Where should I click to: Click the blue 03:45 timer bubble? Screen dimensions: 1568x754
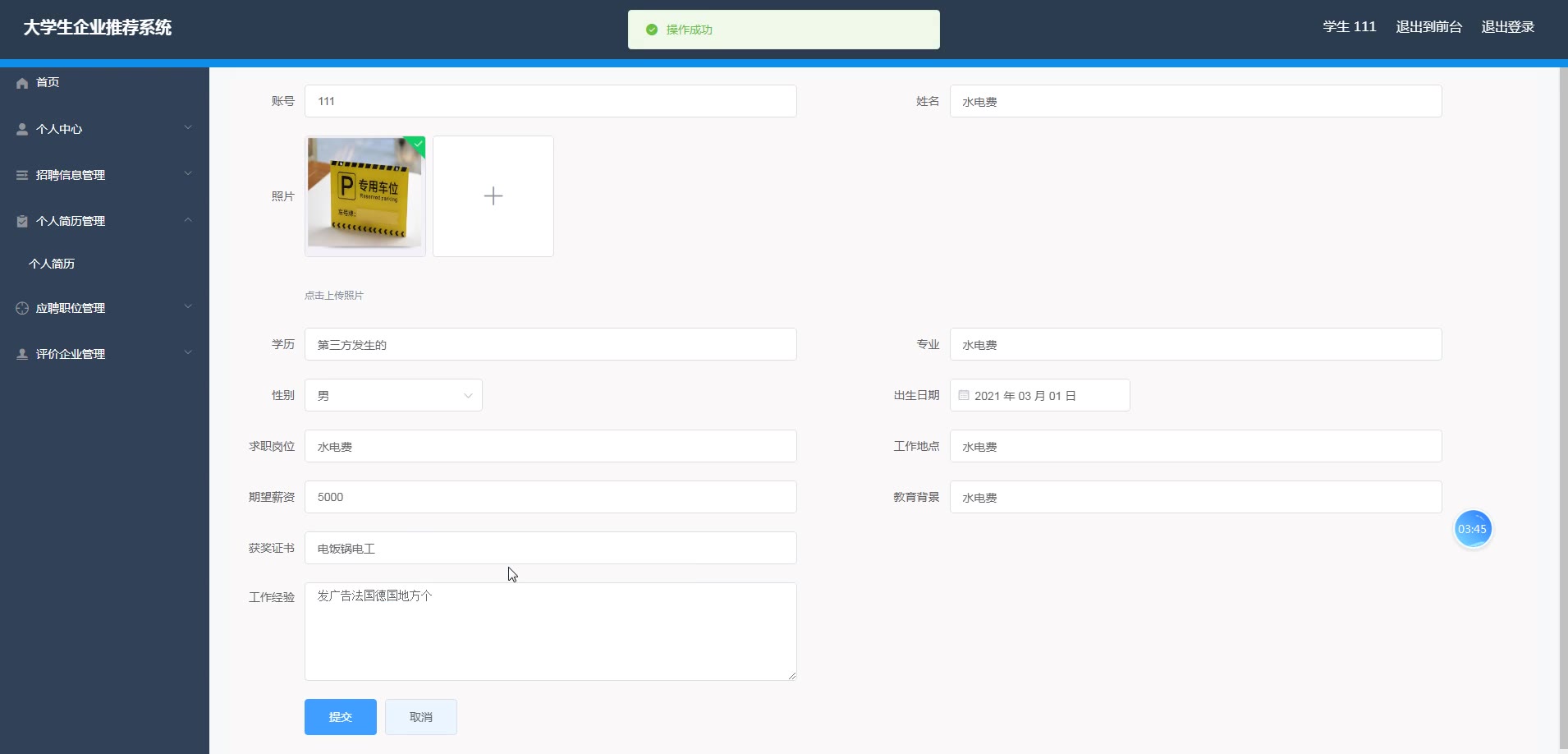(1473, 529)
